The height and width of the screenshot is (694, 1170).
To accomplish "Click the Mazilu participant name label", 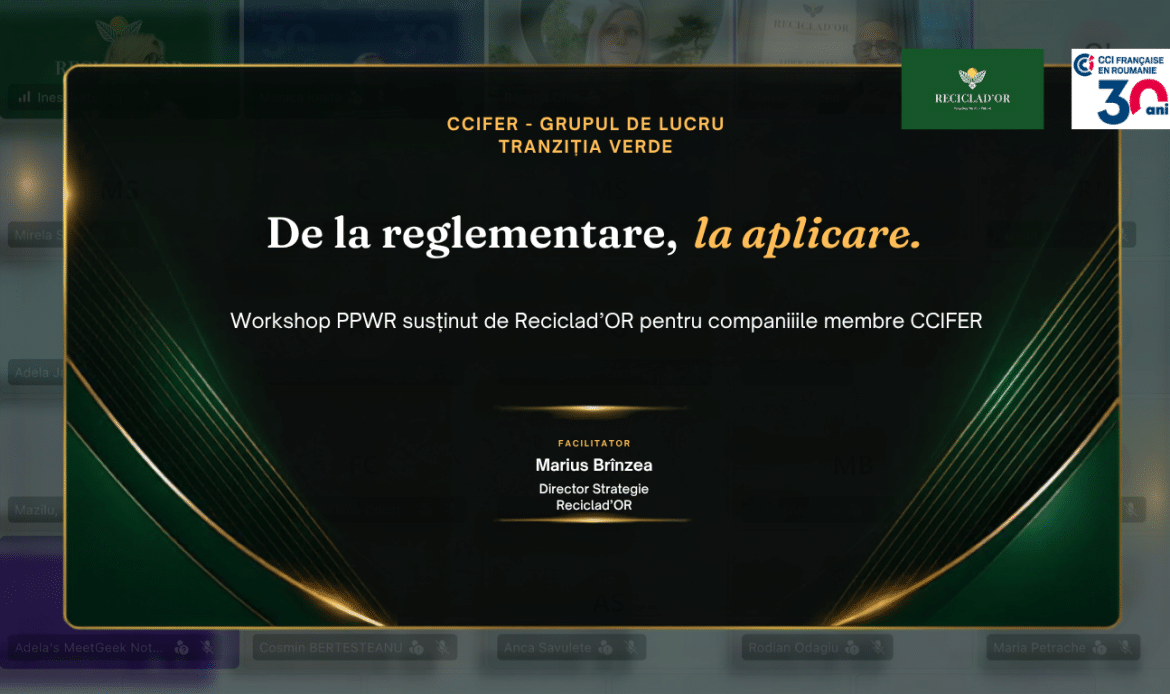I will (36, 510).
